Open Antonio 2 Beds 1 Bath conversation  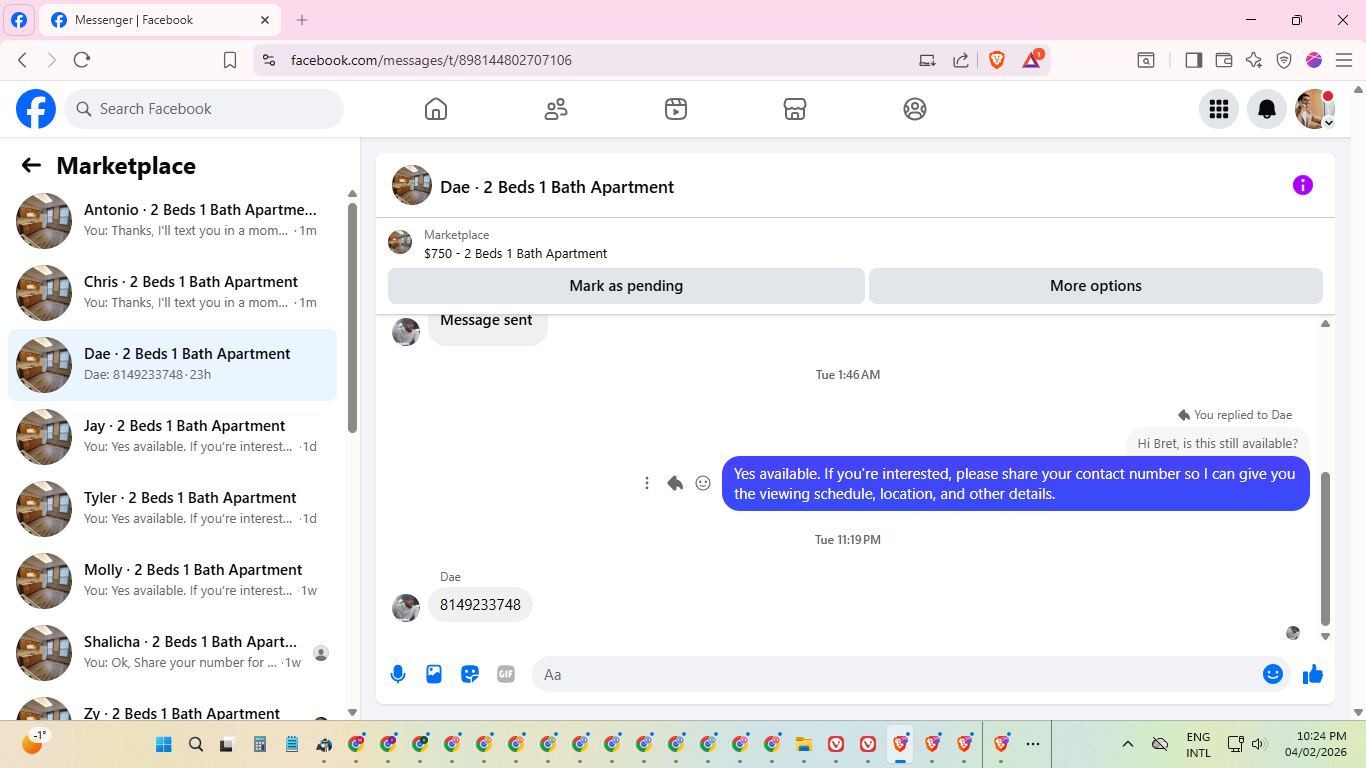pos(172,221)
